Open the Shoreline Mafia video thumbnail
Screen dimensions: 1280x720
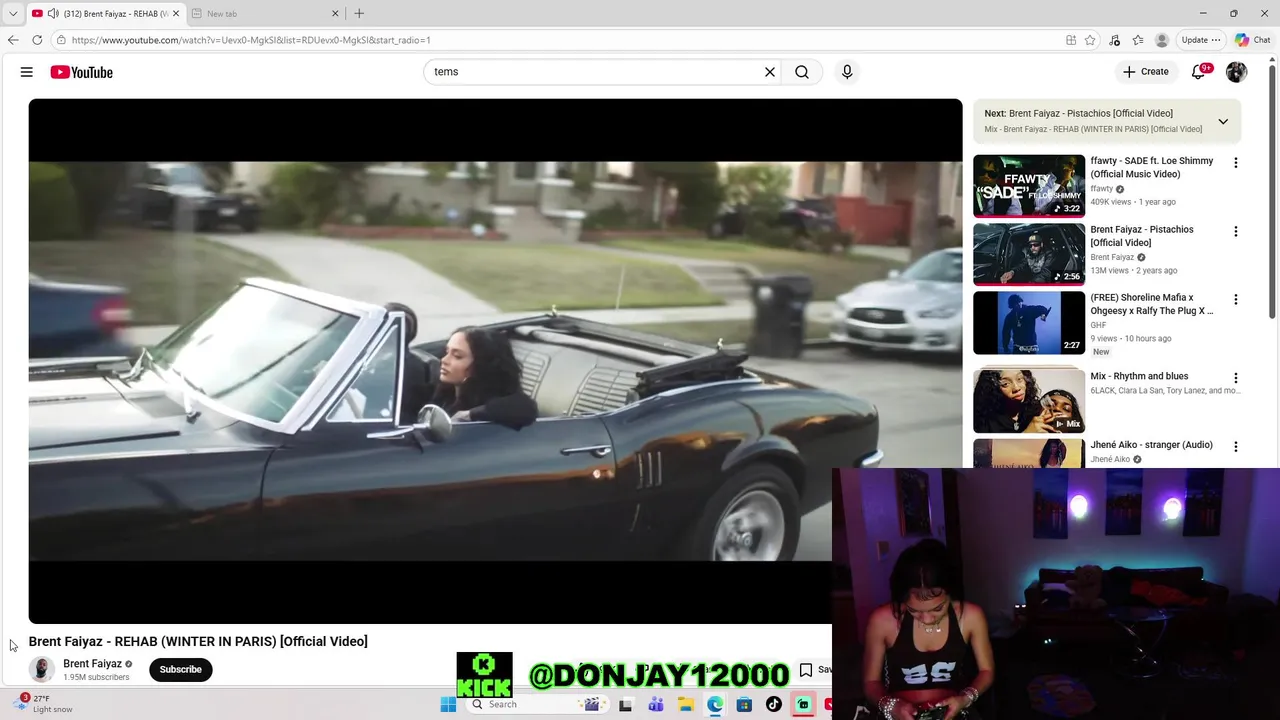[x=1029, y=323]
